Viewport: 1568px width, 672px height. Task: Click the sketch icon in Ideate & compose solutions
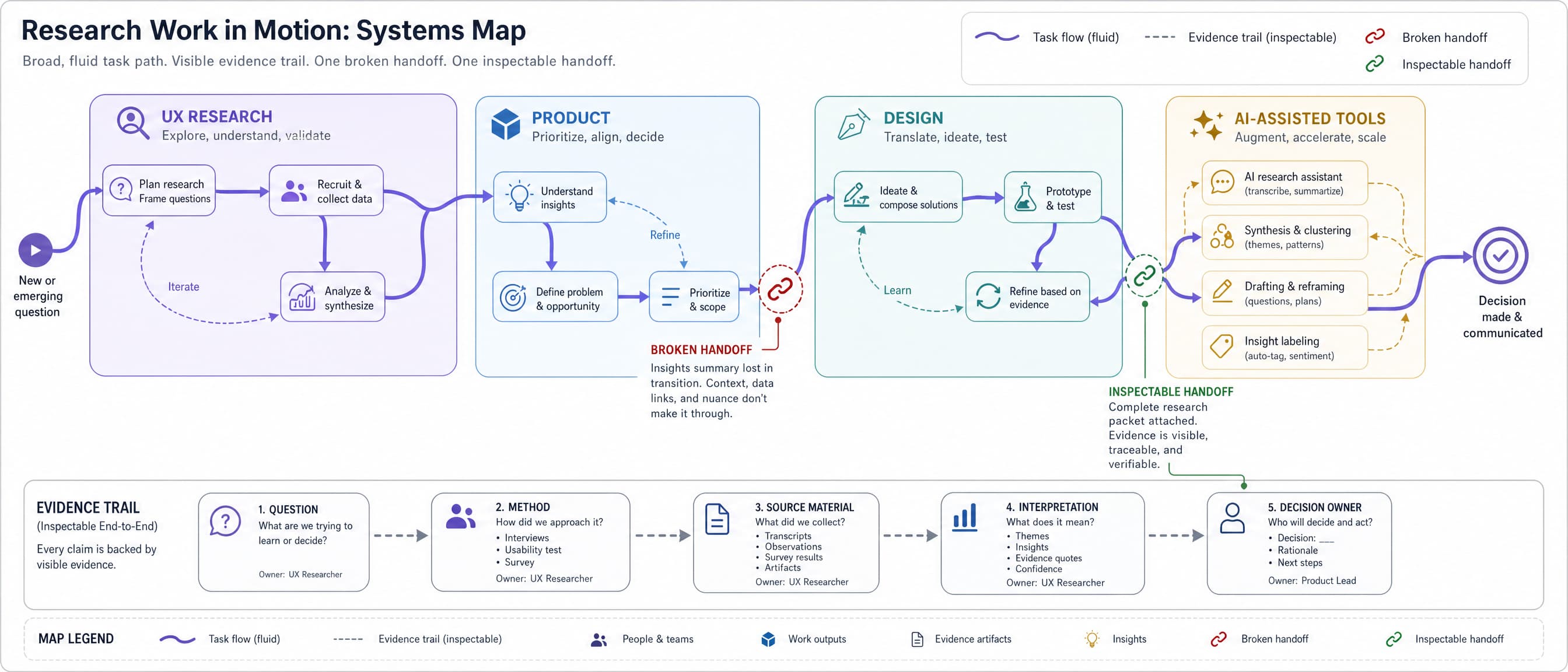click(856, 195)
